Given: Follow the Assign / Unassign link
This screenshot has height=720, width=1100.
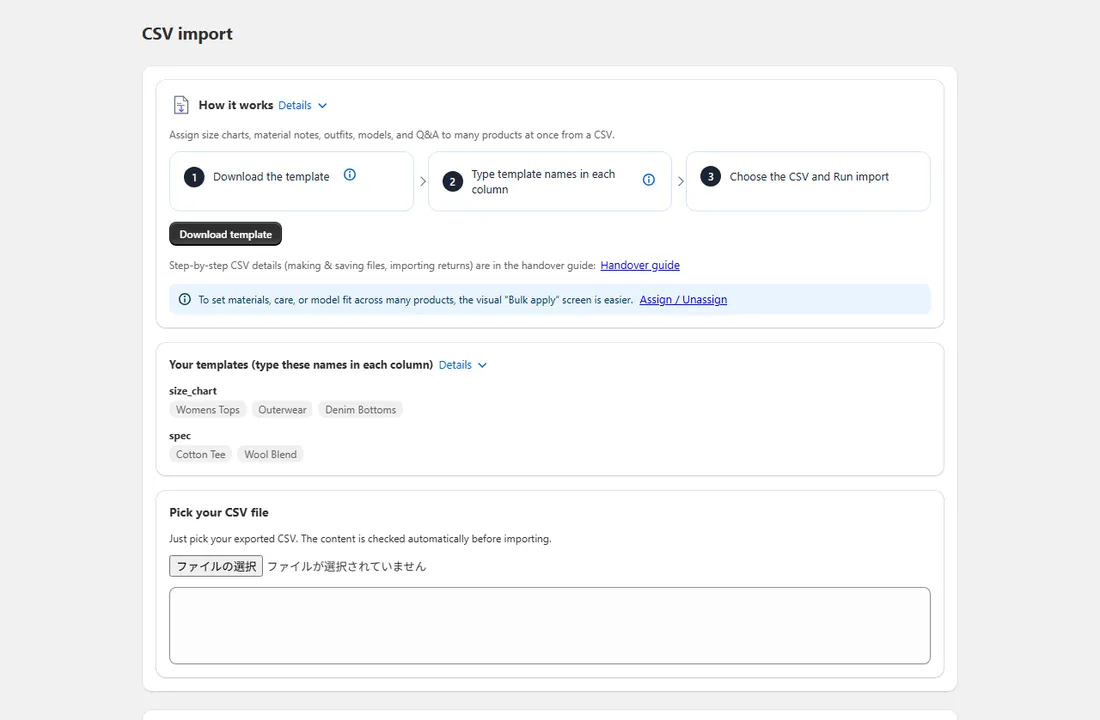Looking at the screenshot, I should [x=683, y=300].
